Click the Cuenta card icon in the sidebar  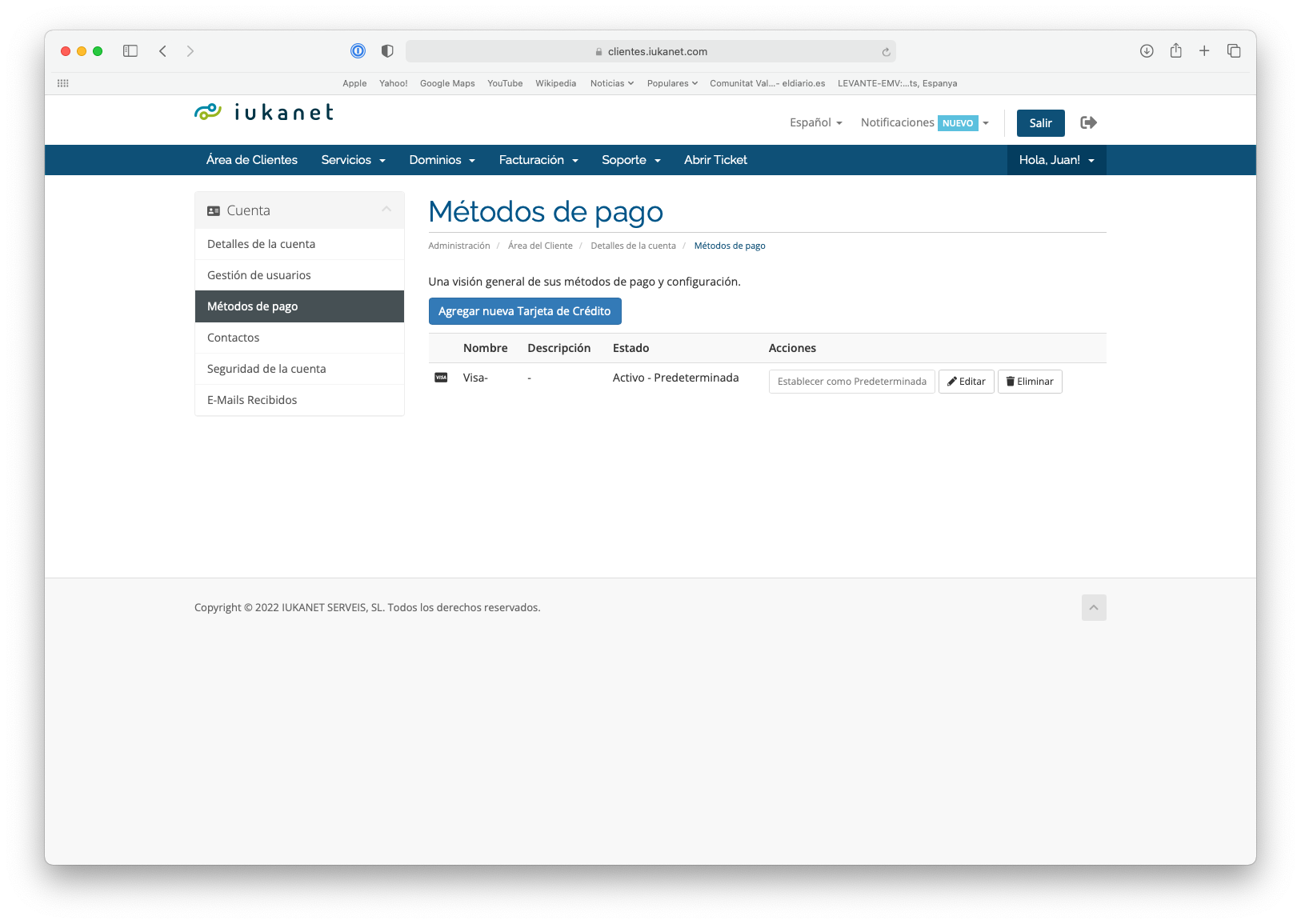tap(214, 211)
